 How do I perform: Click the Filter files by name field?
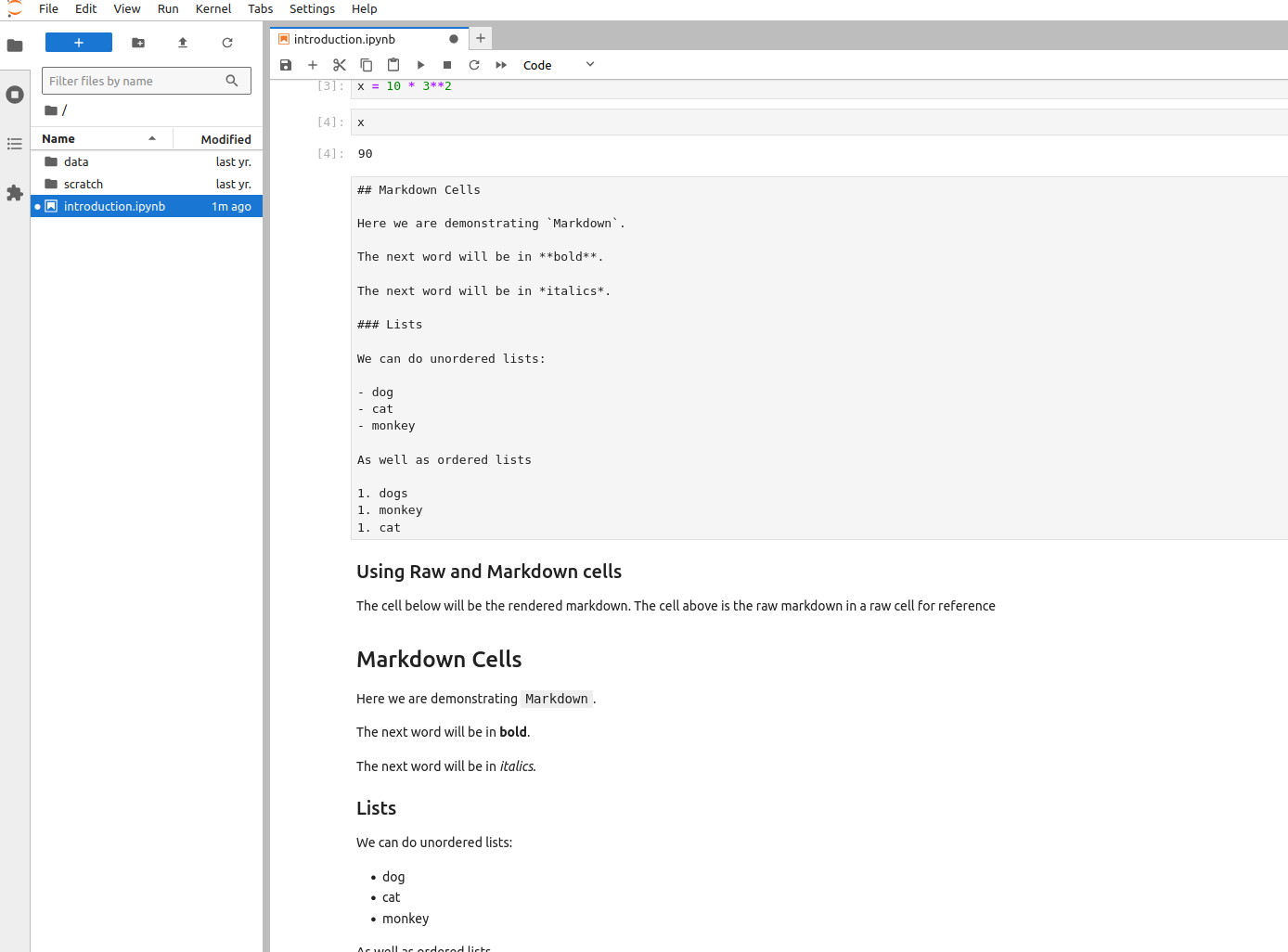[x=135, y=82]
